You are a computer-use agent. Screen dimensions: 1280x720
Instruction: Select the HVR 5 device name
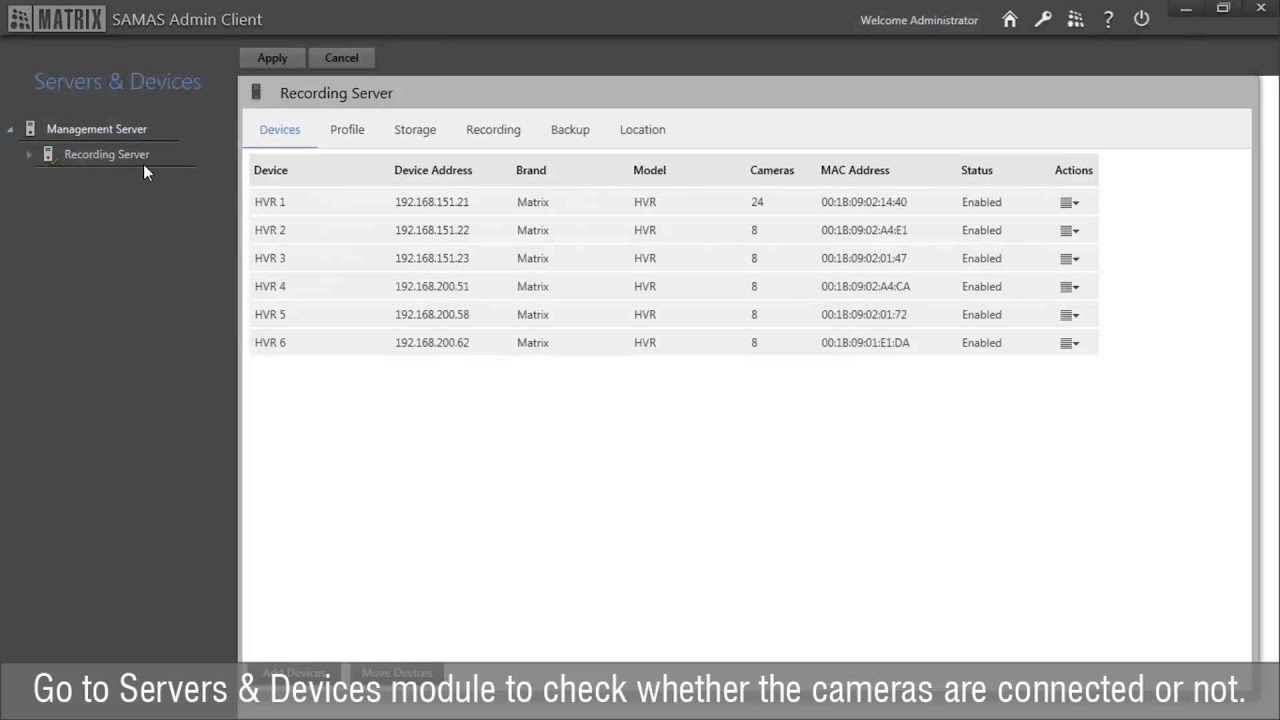coord(270,314)
